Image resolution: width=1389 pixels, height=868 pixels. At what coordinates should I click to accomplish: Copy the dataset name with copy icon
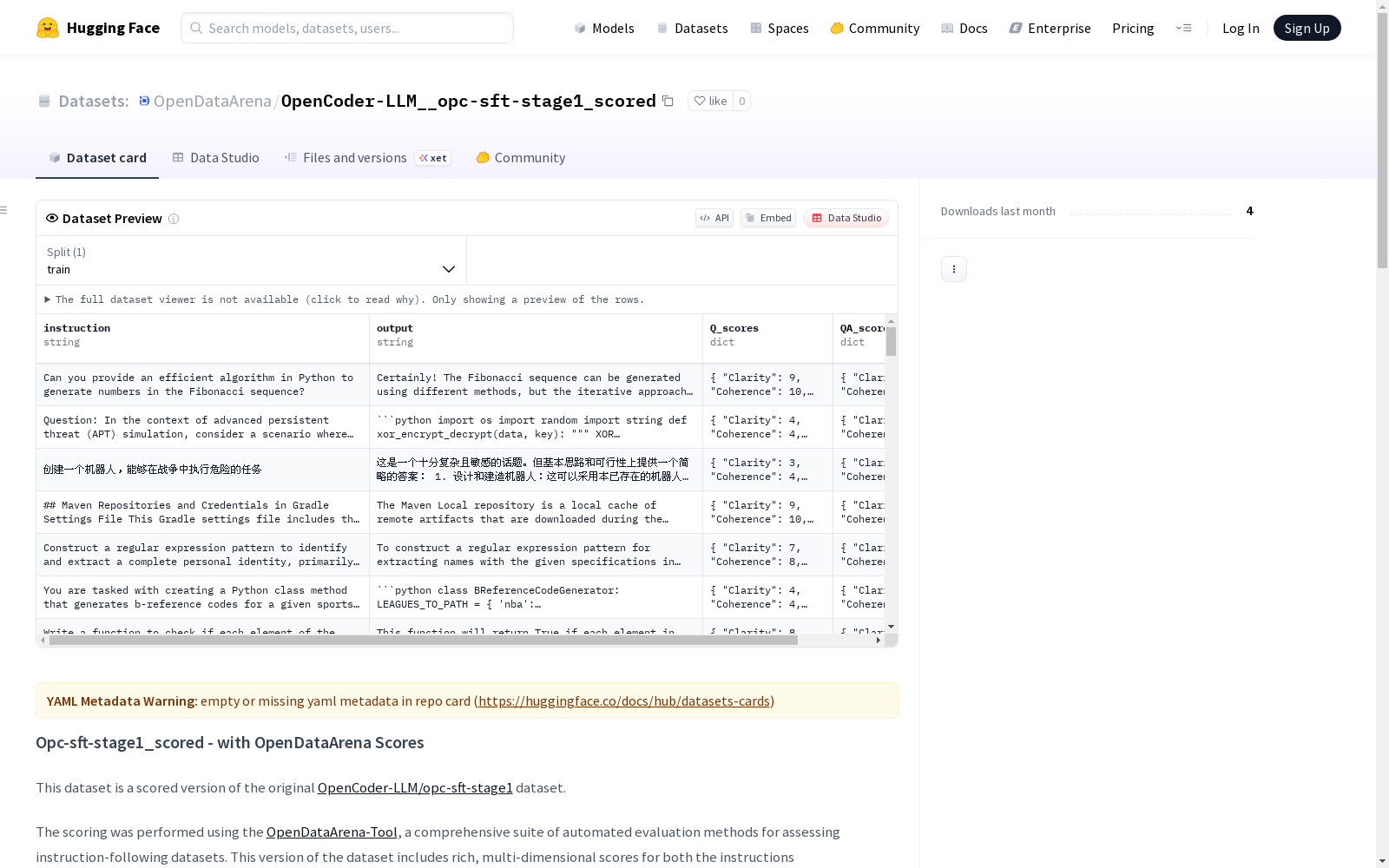(x=668, y=101)
